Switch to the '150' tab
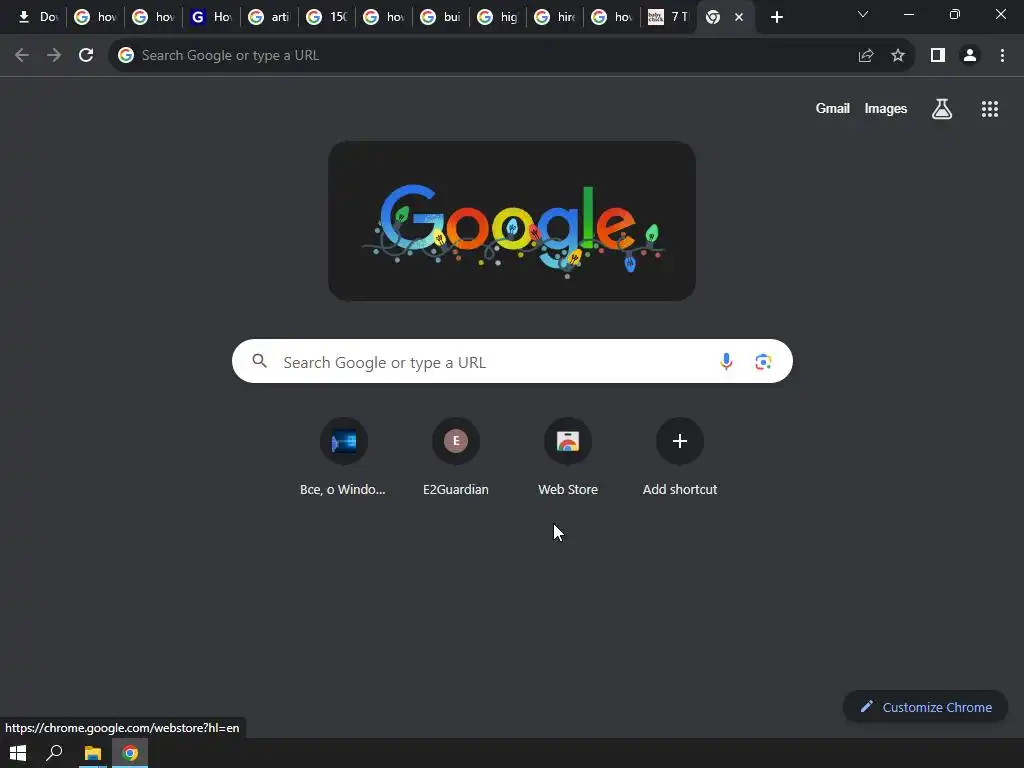 click(327, 17)
